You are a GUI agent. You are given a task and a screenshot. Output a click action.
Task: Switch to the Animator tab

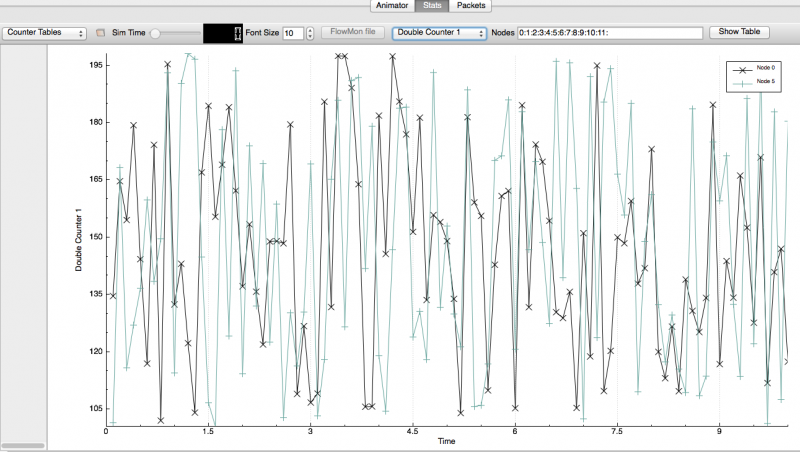pyautogui.click(x=392, y=6)
